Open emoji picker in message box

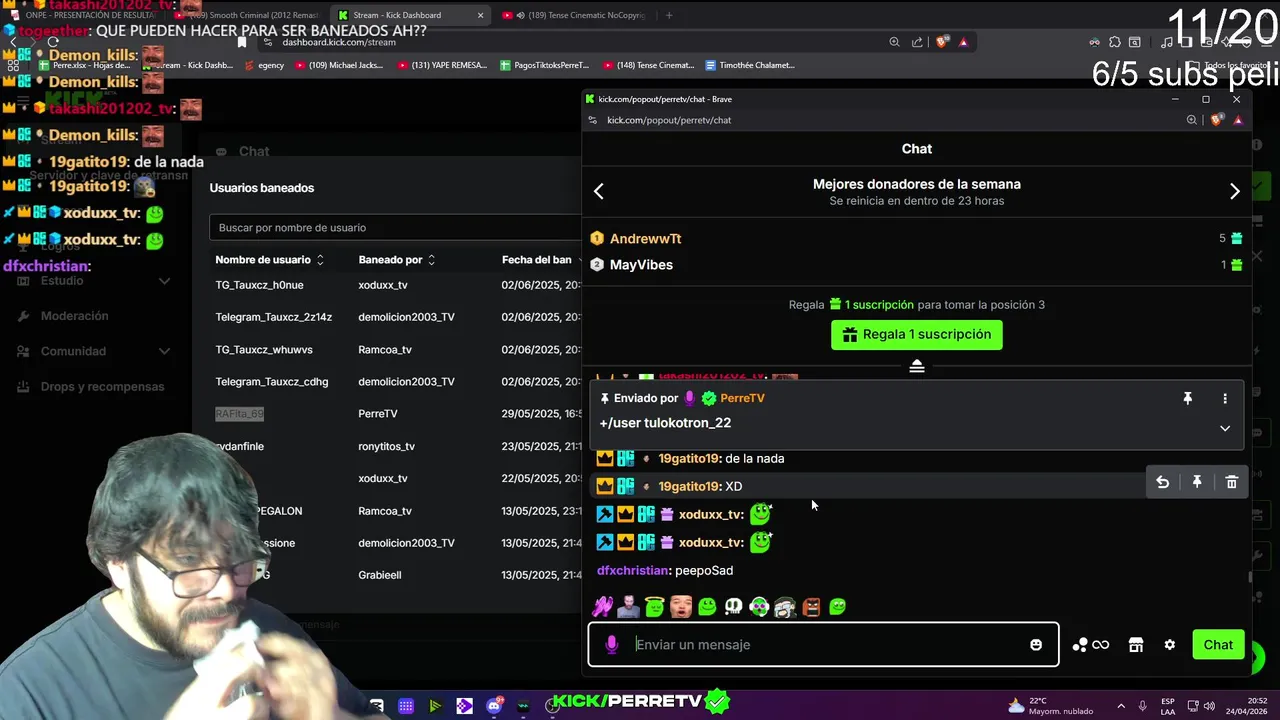tap(1036, 645)
